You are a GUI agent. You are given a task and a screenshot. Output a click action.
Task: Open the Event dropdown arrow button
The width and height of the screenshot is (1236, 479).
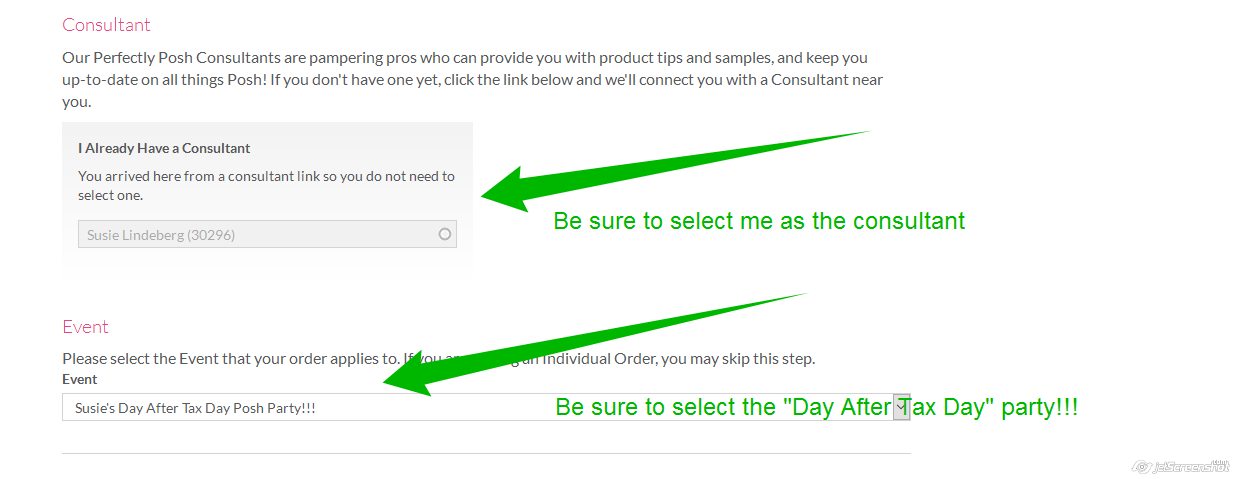click(901, 407)
